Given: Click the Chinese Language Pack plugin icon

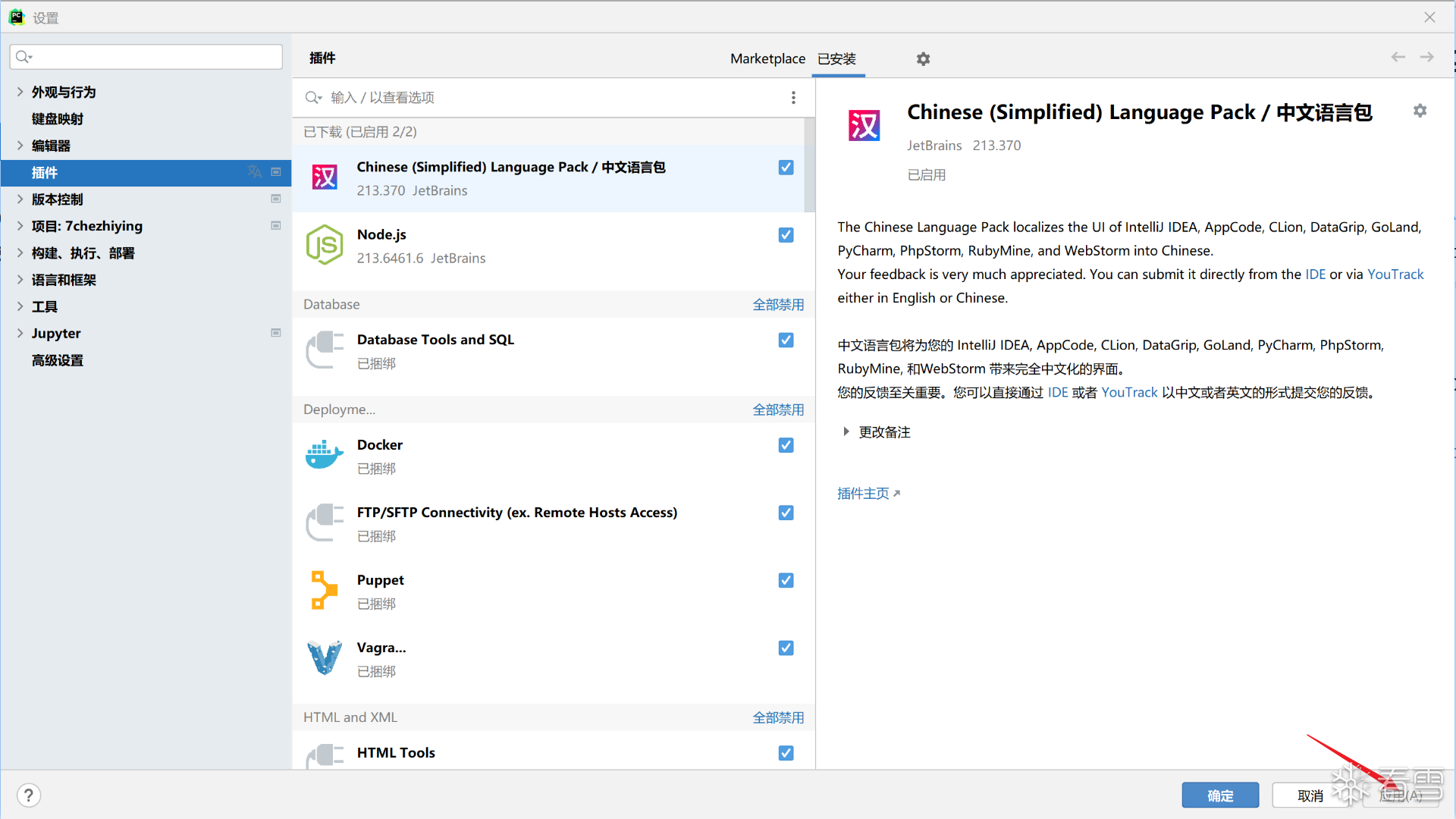Looking at the screenshot, I should [x=325, y=177].
